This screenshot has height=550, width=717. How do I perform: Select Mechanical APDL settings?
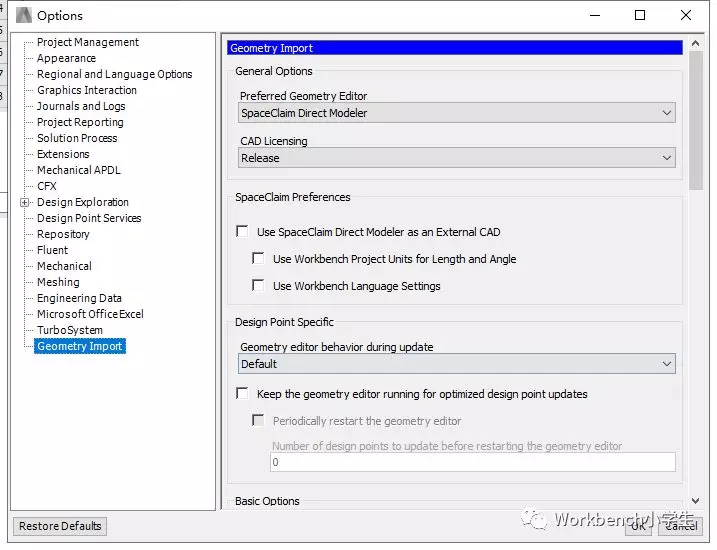pyautogui.click(x=79, y=170)
